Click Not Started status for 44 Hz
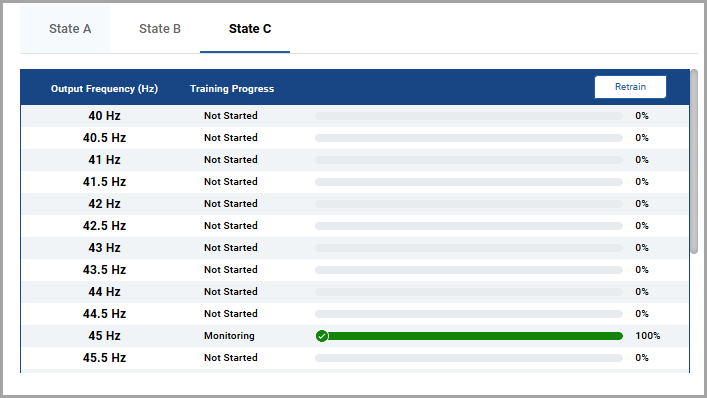 coord(230,292)
